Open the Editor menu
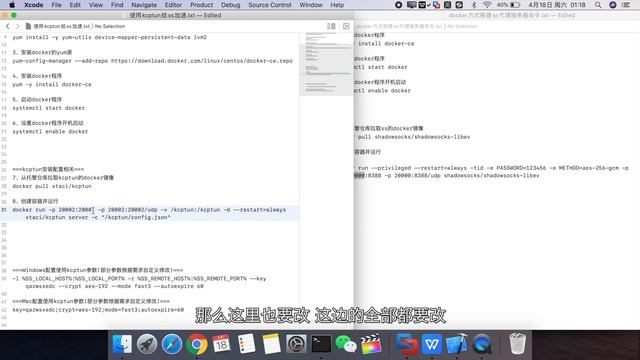Viewport: 640px width, 360px height. (x=173, y=5)
